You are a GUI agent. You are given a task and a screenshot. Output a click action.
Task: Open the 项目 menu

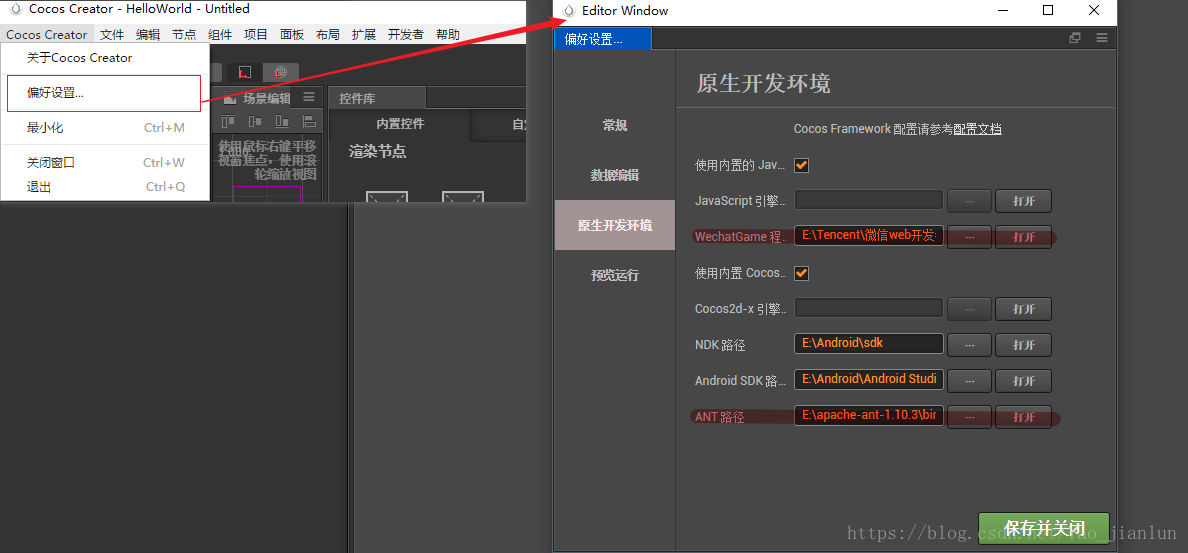tap(256, 34)
